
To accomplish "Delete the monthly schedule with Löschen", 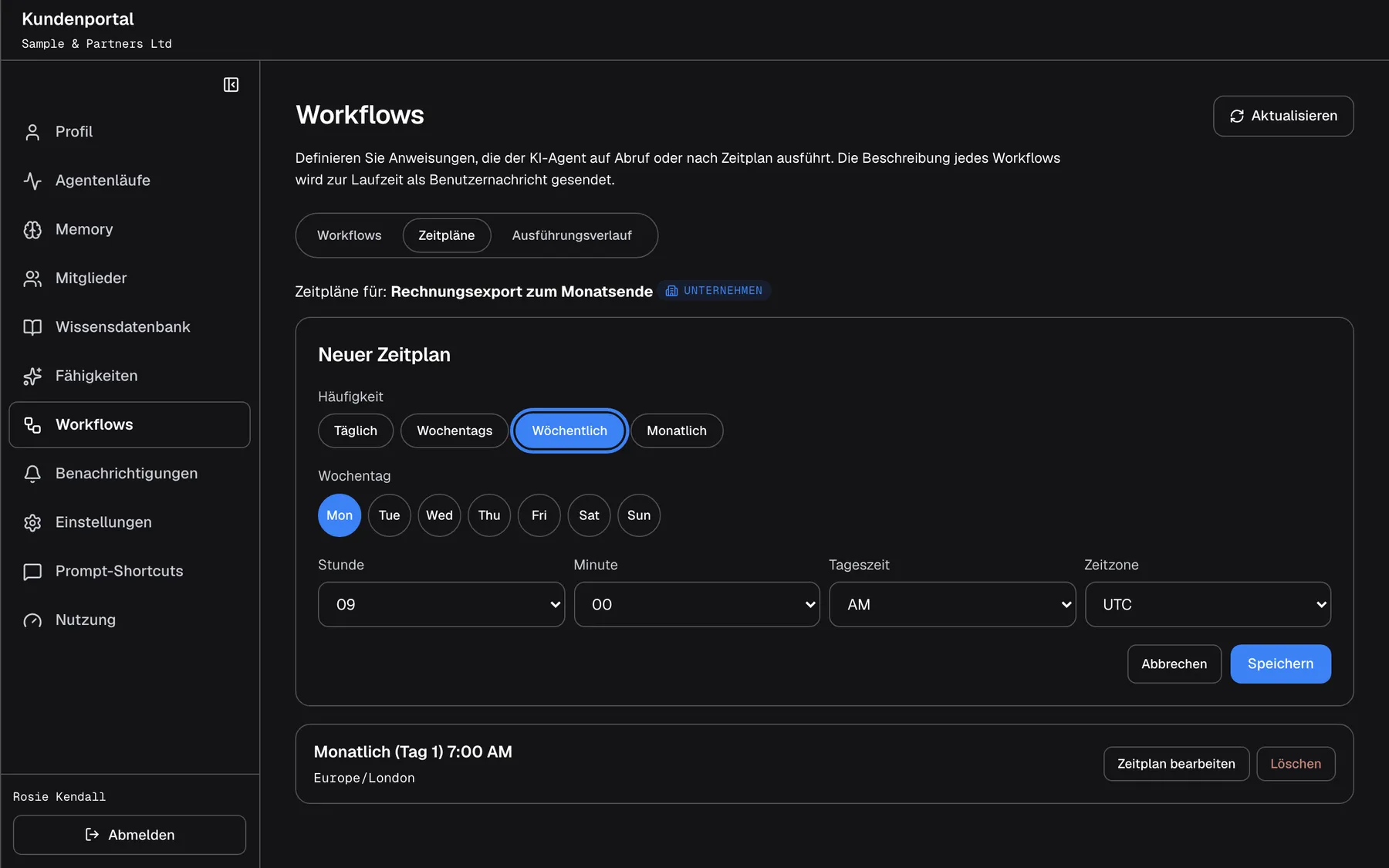I will pyautogui.click(x=1296, y=764).
